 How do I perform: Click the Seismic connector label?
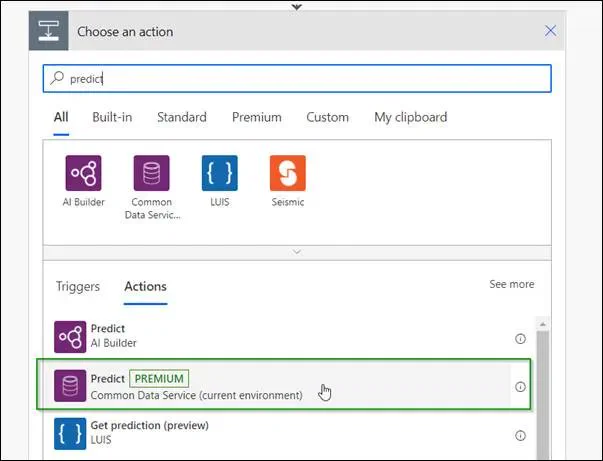288,202
